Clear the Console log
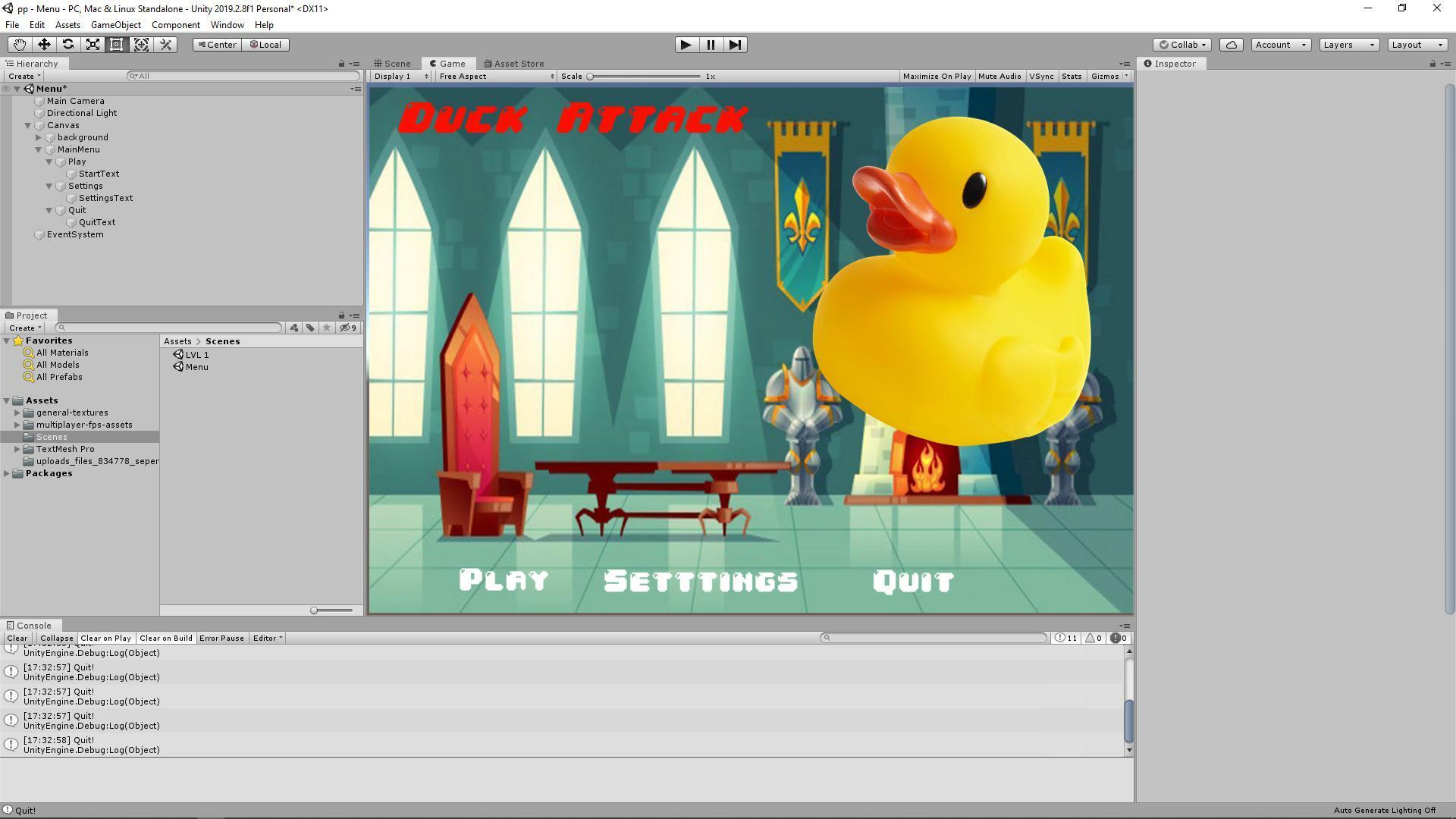 click(17, 639)
